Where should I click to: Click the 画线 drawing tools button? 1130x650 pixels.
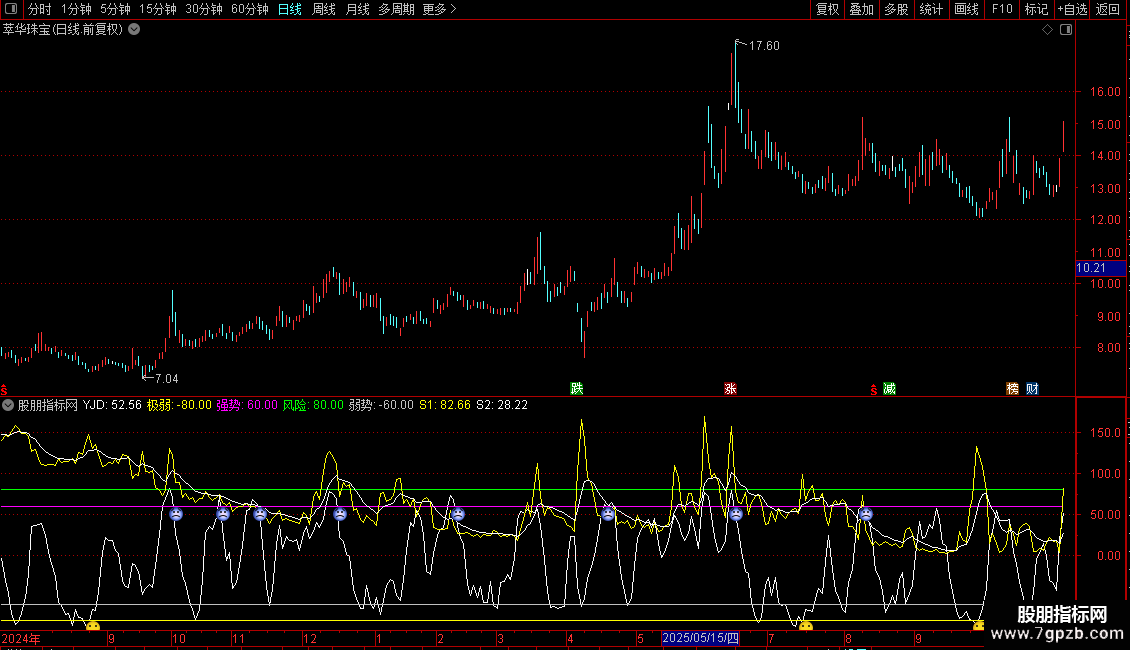[966, 9]
